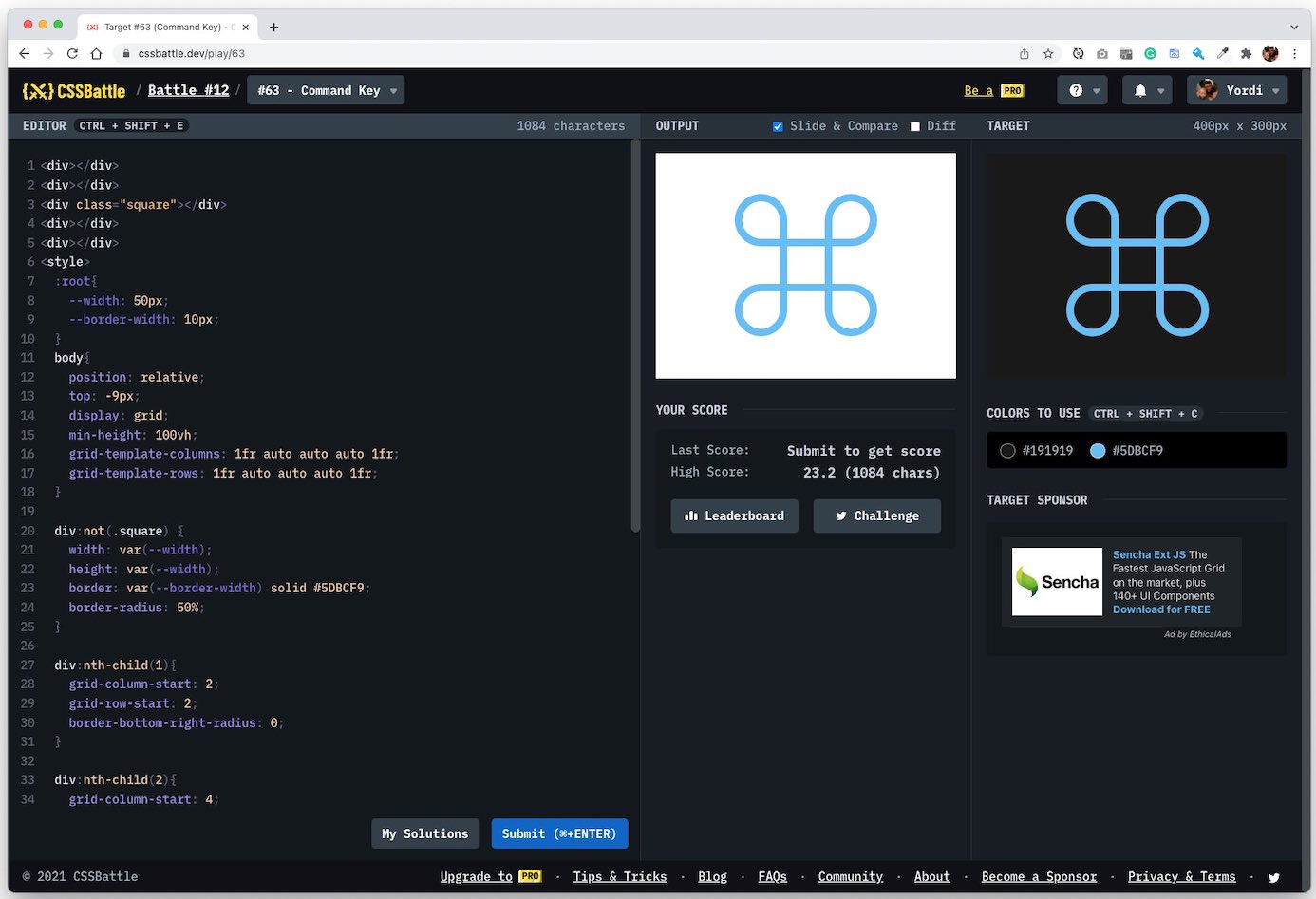This screenshot has height=899, width=1316.
Task: Click the blue window extension icon
Action: click(x=1175, y=54)
